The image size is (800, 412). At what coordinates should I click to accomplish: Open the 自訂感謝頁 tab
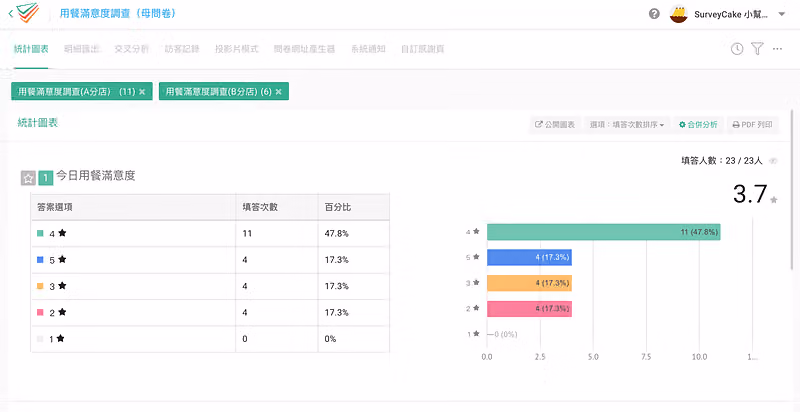tap(422, 49)
